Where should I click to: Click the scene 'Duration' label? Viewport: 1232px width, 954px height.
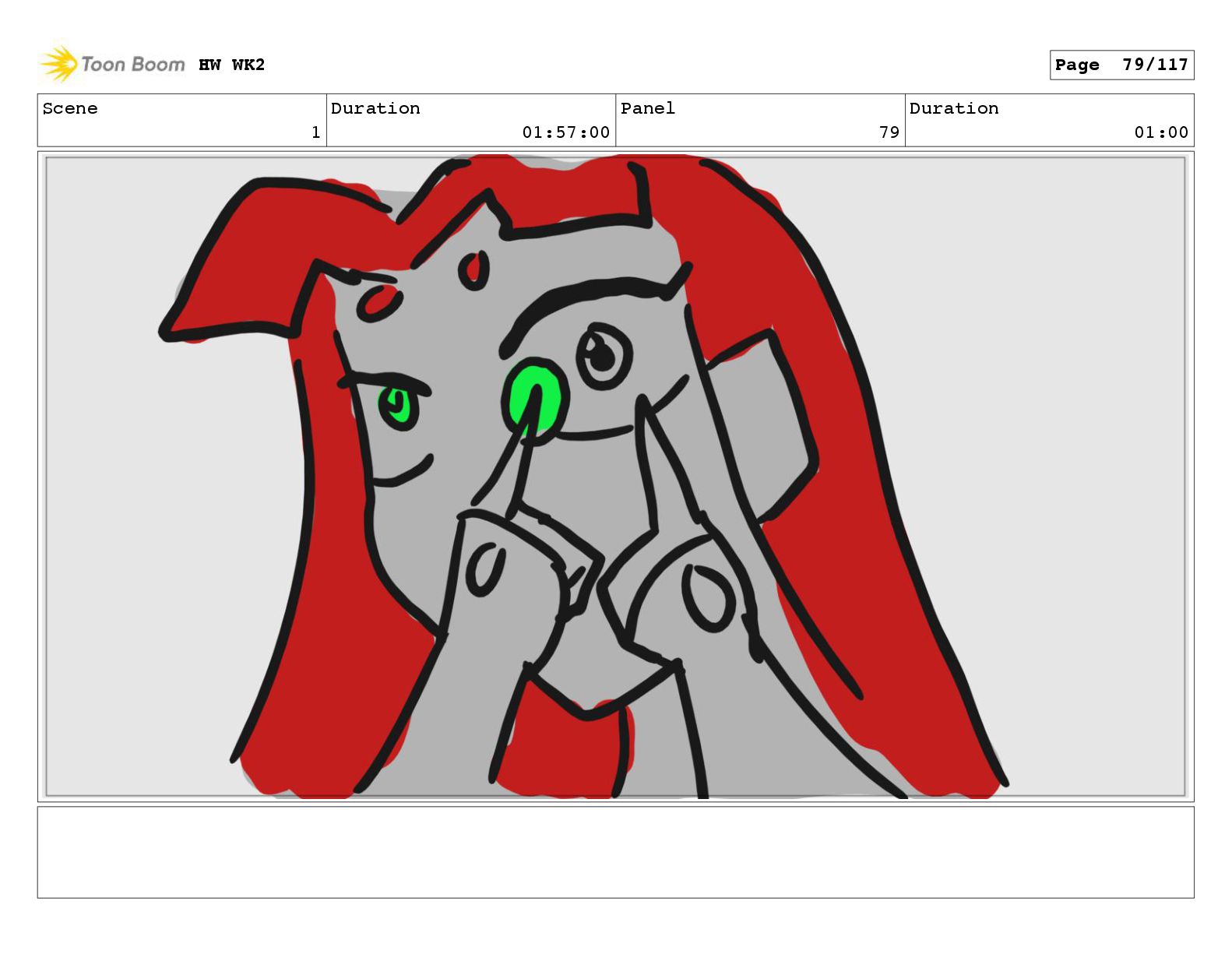click(375, 108)
